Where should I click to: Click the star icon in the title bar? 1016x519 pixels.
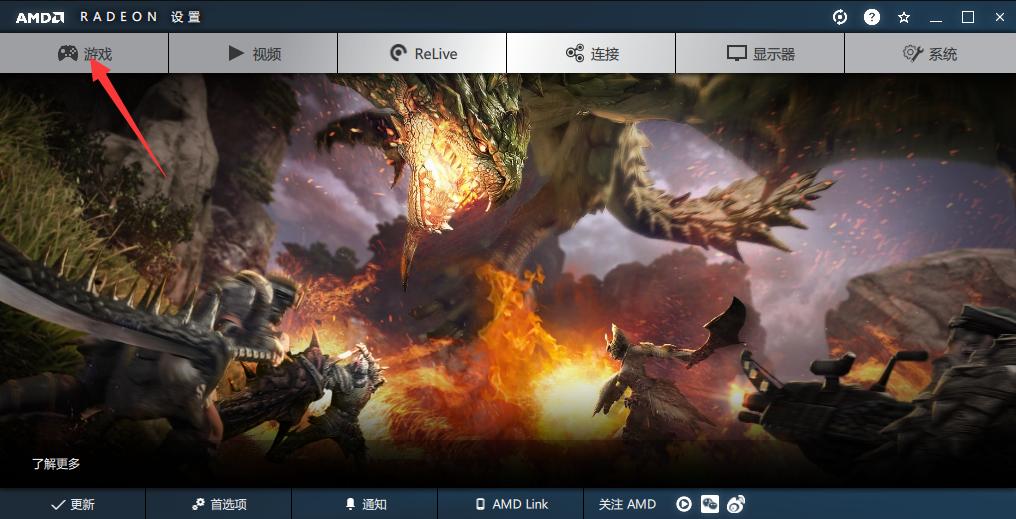pyautogui.click(x=904, y=17)
